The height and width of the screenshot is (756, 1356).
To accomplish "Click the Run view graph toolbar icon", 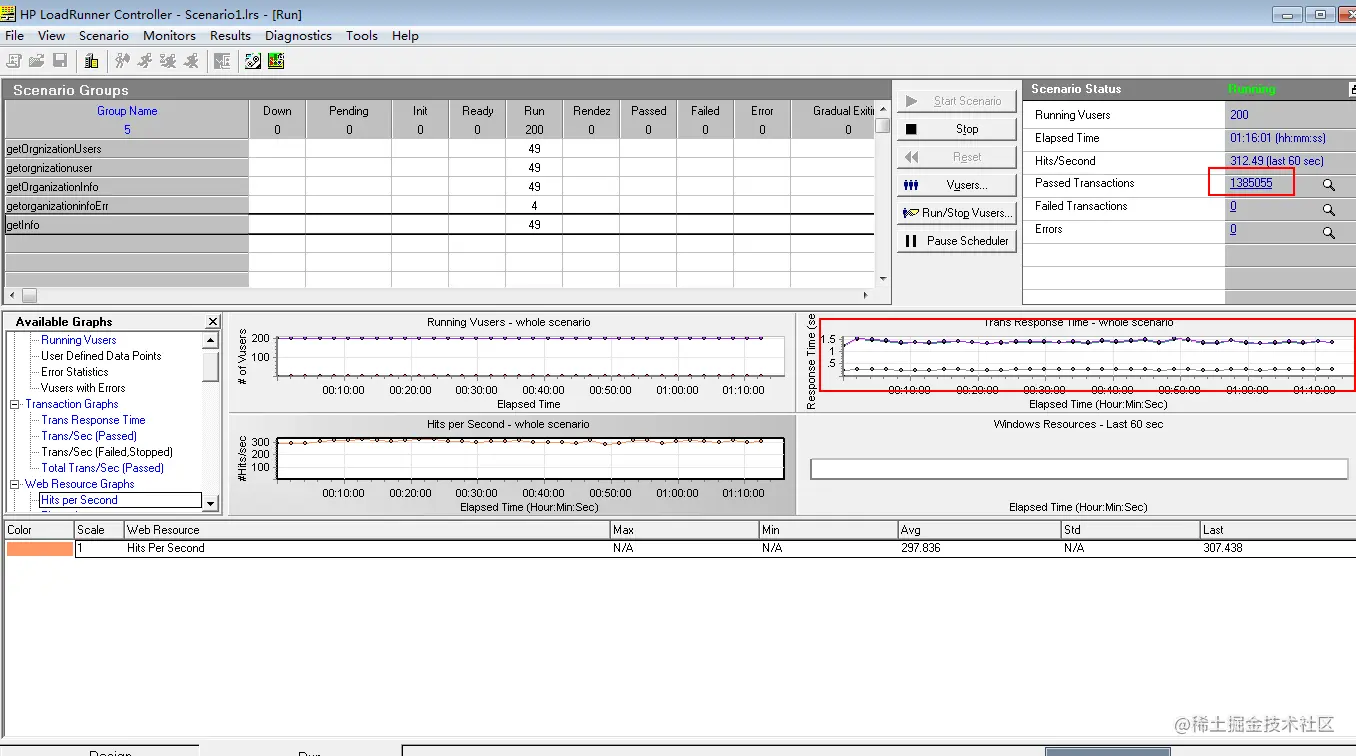I will click(276, 61).
